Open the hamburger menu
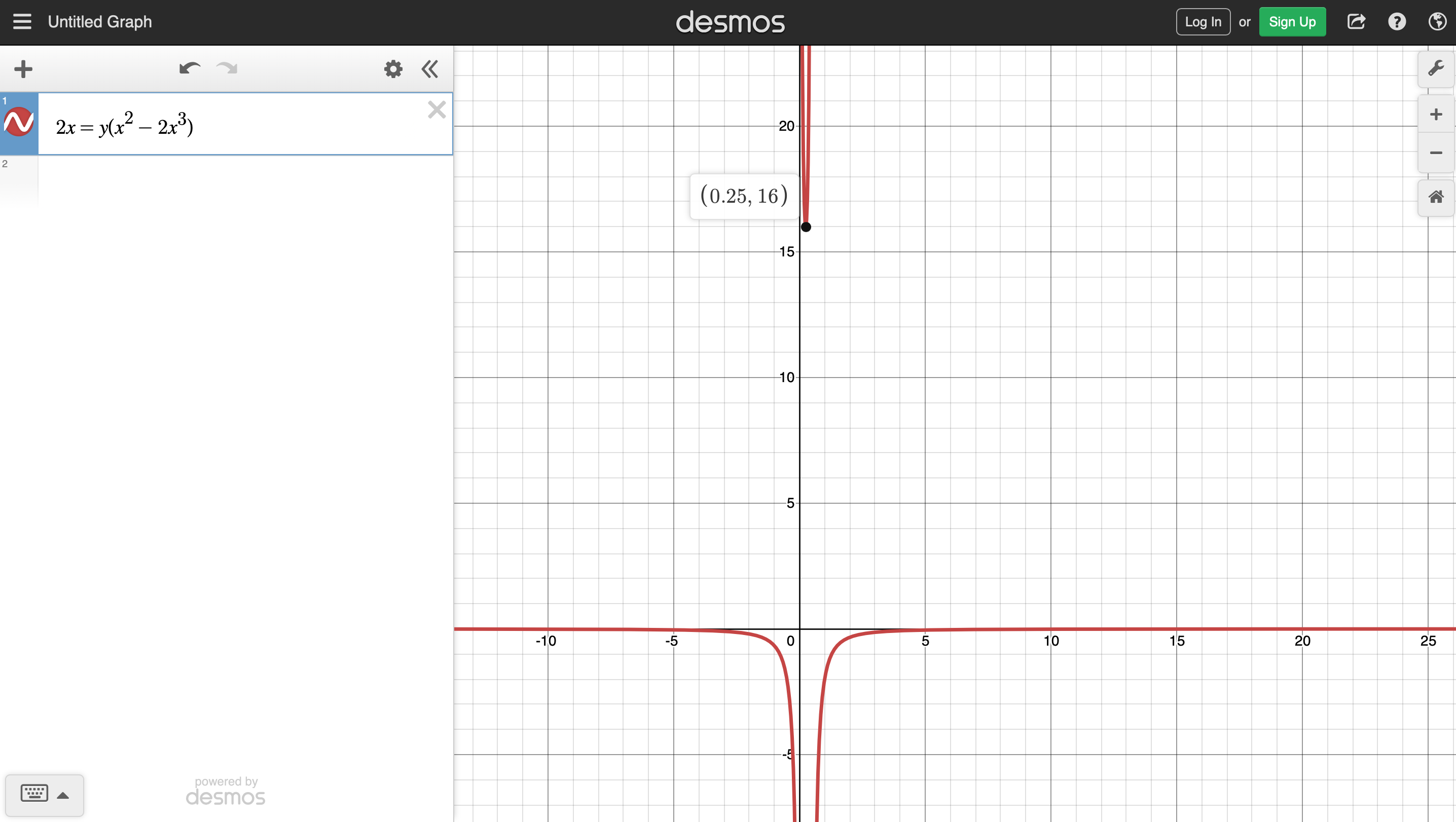Image resolution: width=1456 pixels, height=822 pixels. pos(22,22)
